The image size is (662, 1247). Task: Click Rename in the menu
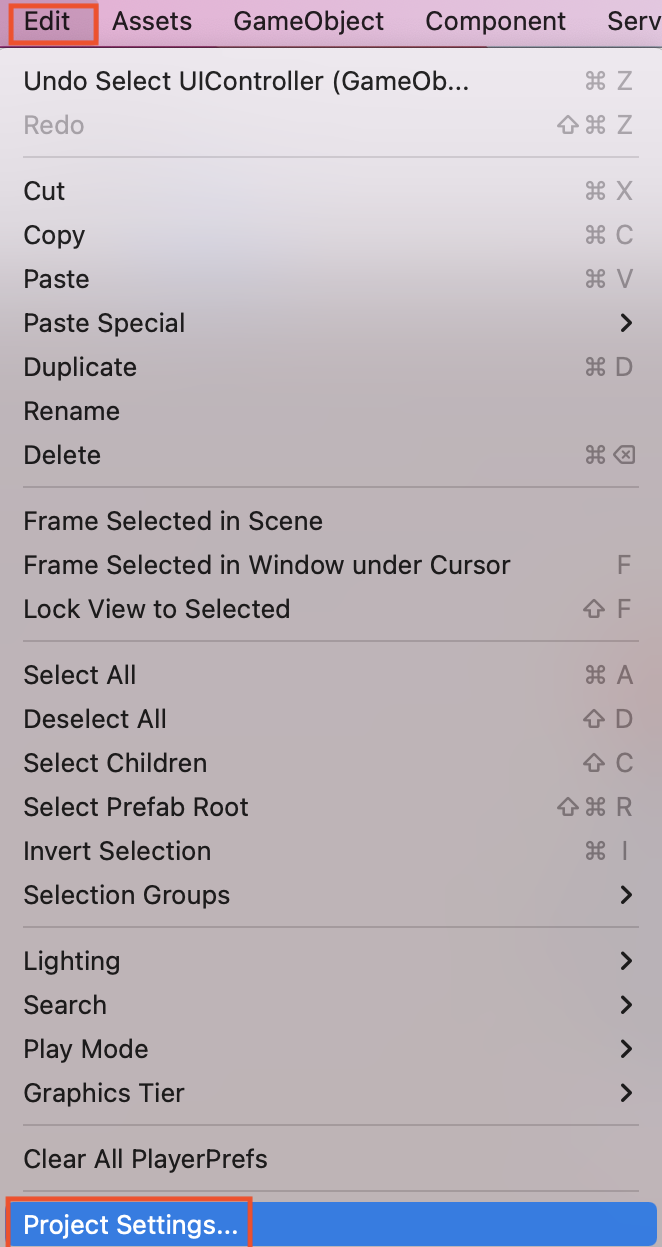tap(71, 411)
